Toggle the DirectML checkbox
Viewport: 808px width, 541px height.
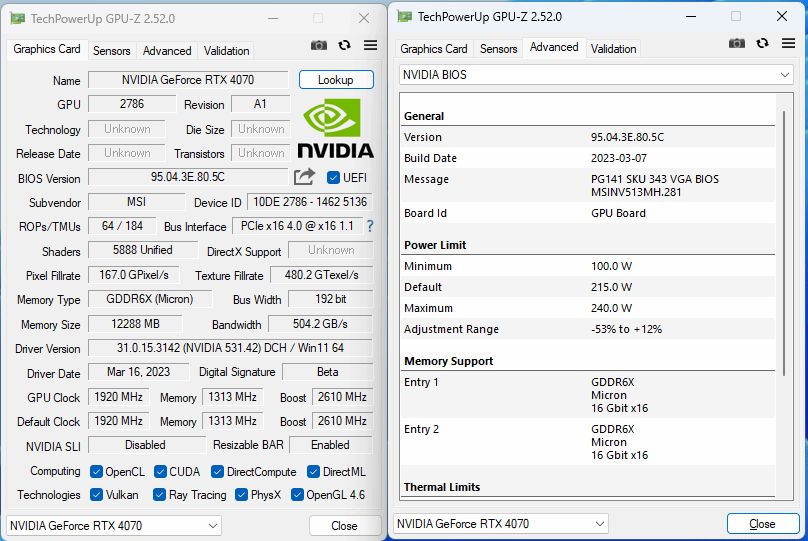tap(313, 471)
